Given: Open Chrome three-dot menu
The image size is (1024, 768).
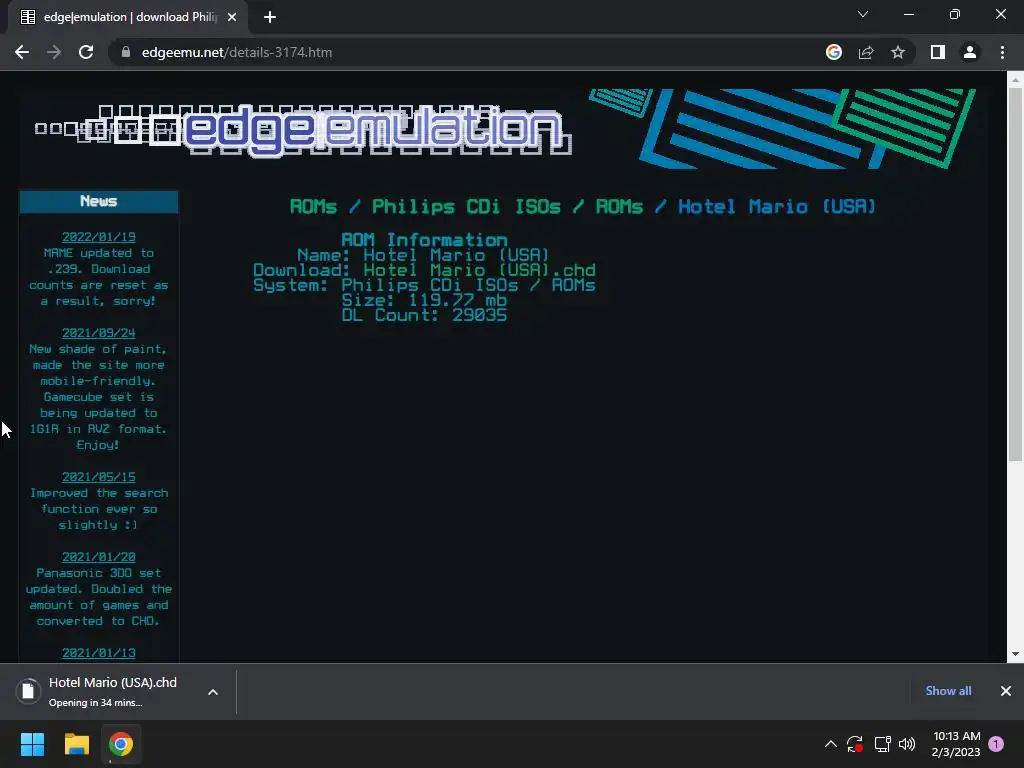Looking at the screenshot, I should pyautogui.click(x=1002, y=52).
